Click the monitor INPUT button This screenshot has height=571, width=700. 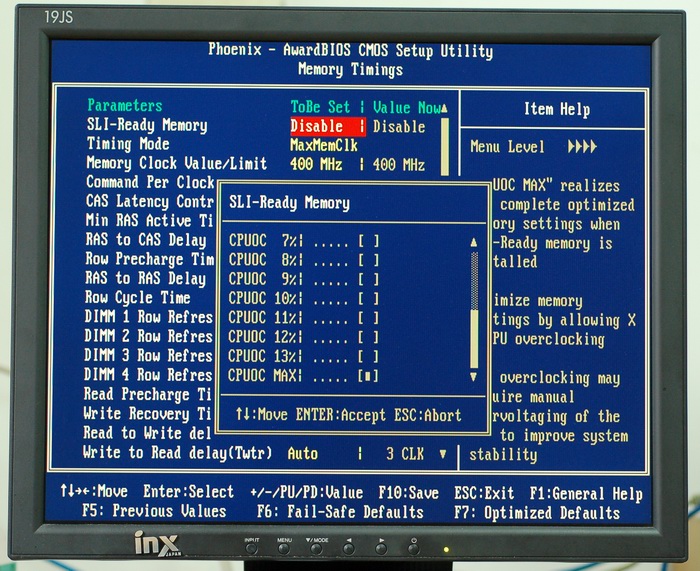251,549
